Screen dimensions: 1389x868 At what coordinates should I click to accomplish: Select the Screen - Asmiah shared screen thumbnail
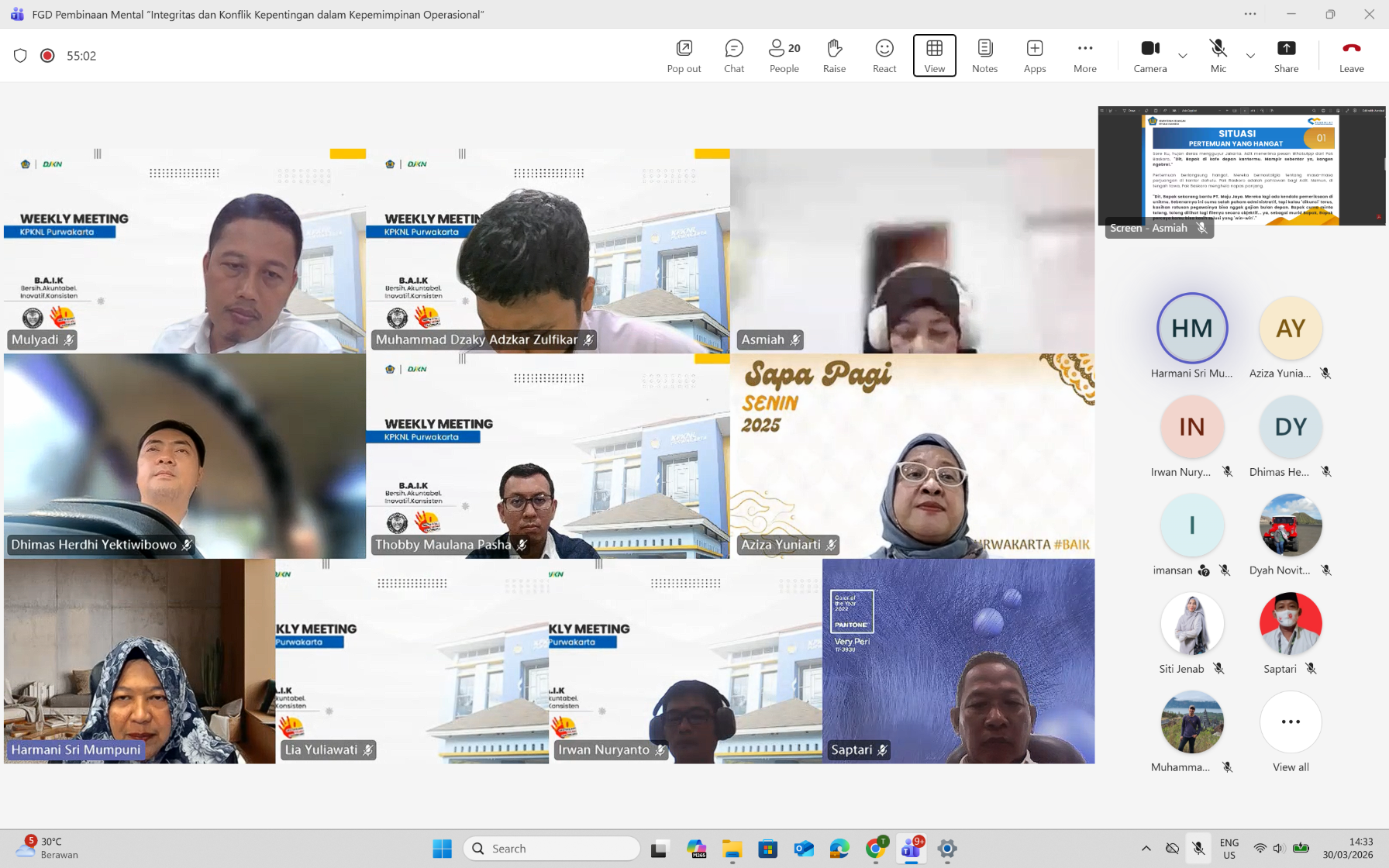click(x=1240, y=166)
